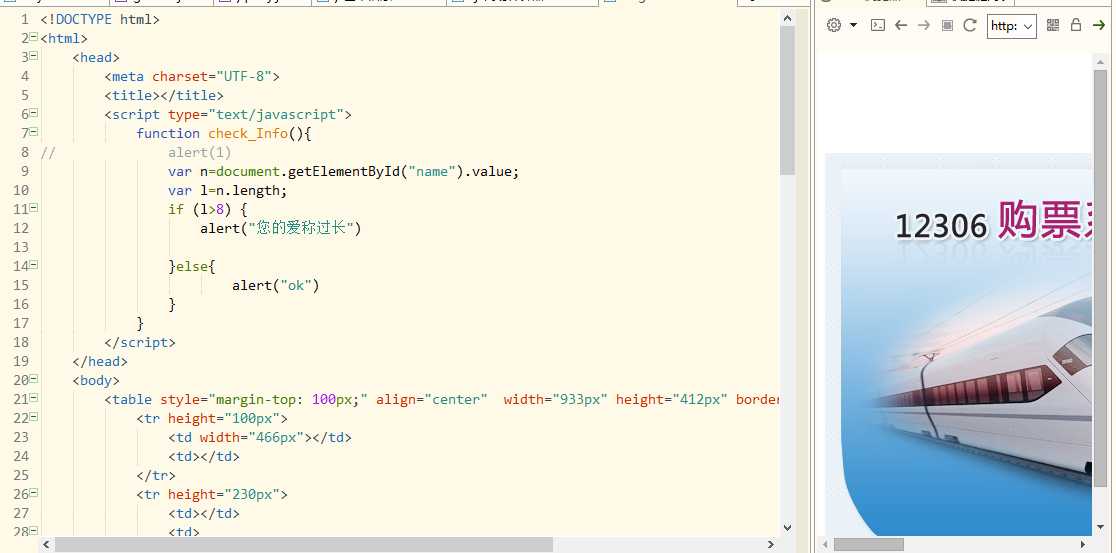Click the align="center" attribute
The width and height of the screenshot is (1116, 553).
pos(432,399)
